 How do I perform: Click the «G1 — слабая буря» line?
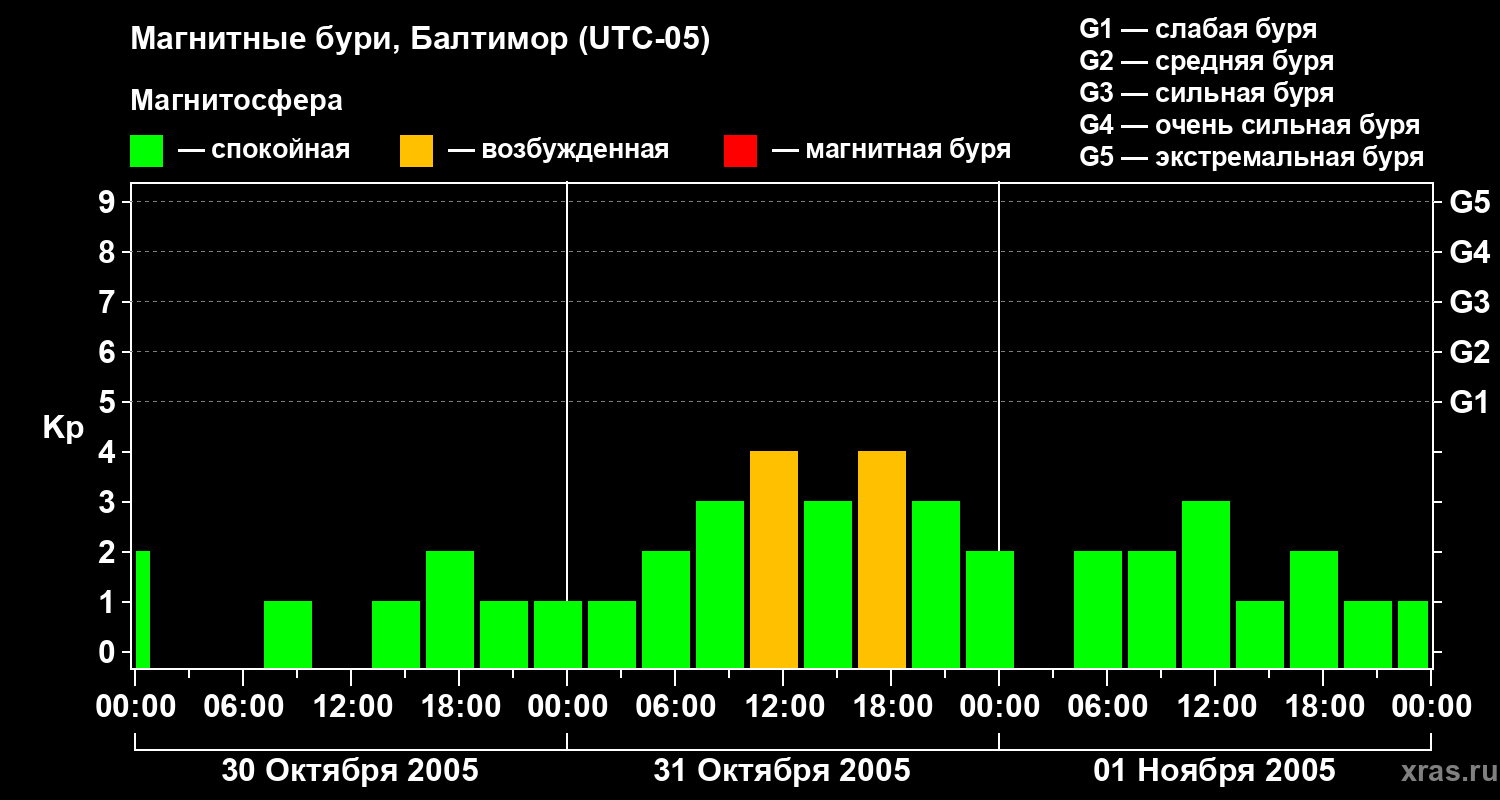tap(1198, 29)
